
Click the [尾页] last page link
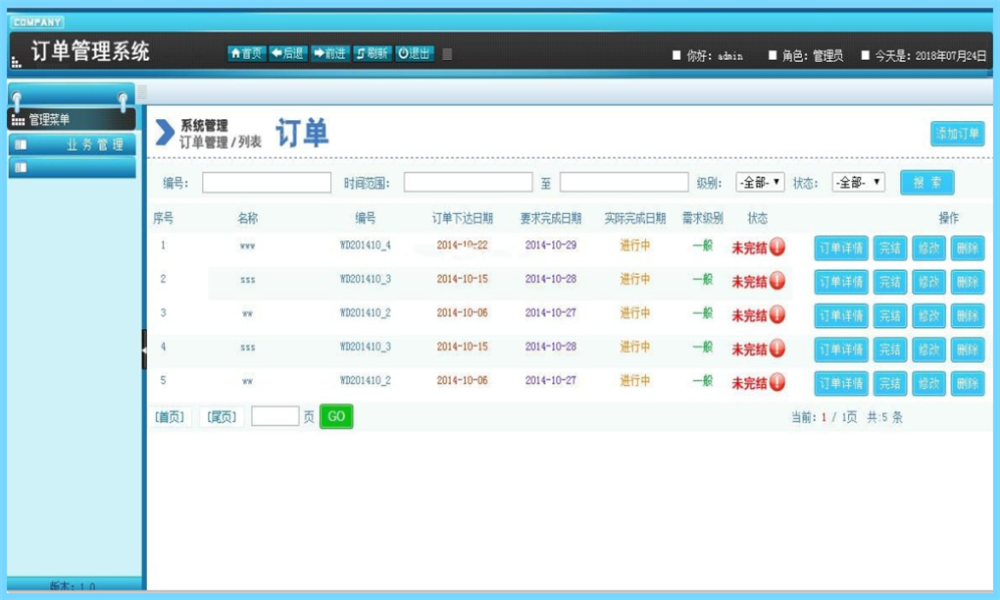(221, 417)
